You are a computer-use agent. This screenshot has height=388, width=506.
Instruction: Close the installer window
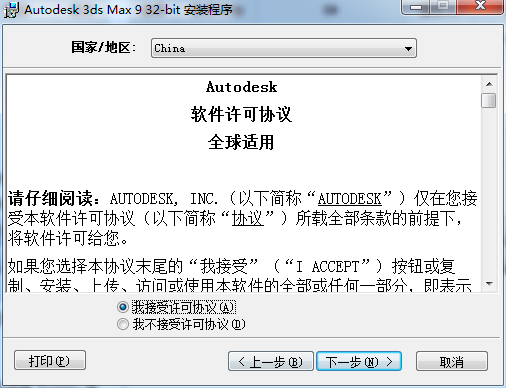click(480, 7)
